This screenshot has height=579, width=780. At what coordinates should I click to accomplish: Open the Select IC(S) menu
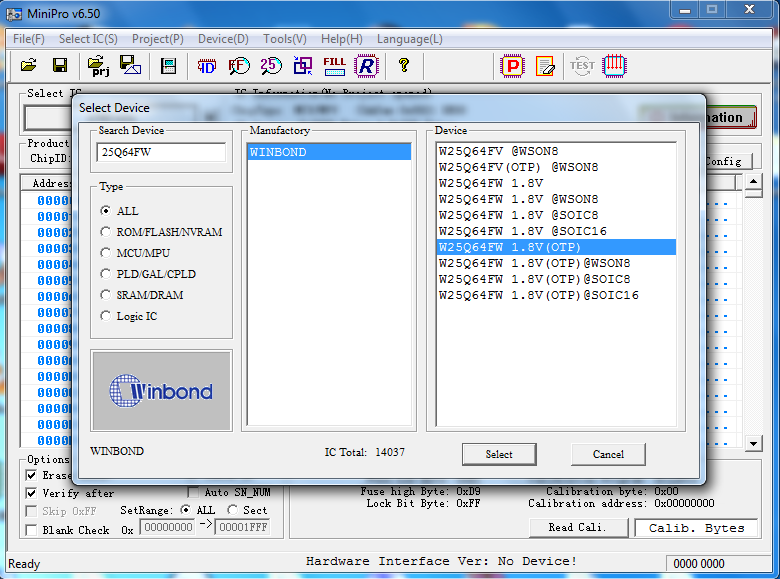pos(88,39)
